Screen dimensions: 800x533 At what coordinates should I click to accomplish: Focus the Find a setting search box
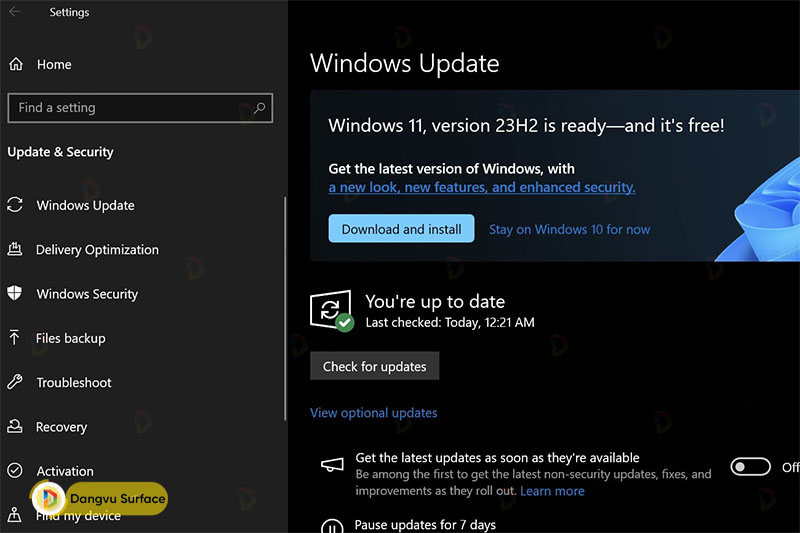[x=140, y=108]
